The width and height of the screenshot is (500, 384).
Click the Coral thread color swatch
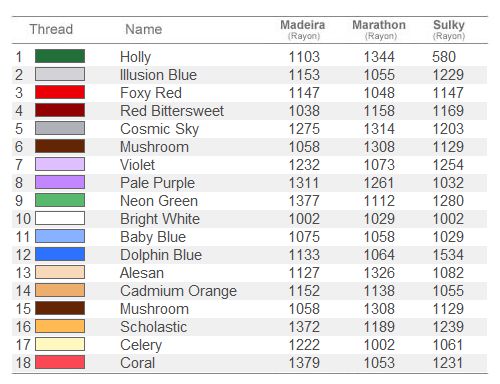click(60, 362)
